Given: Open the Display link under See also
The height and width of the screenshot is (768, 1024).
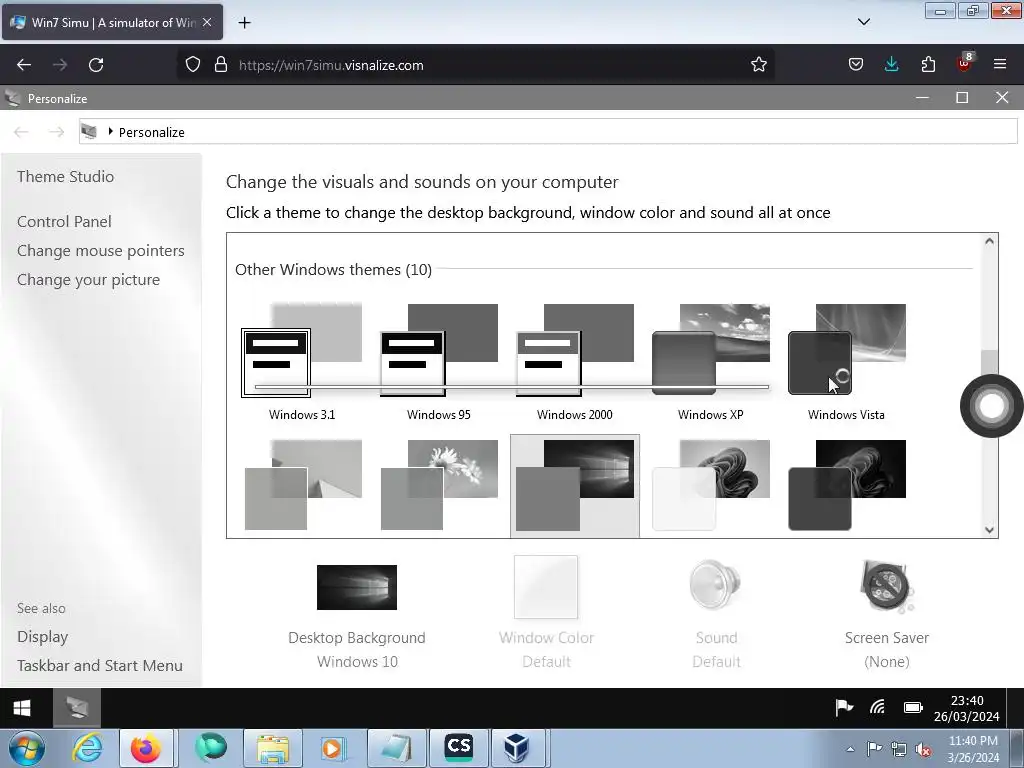Looking at the screenshot, I should 42,637.
